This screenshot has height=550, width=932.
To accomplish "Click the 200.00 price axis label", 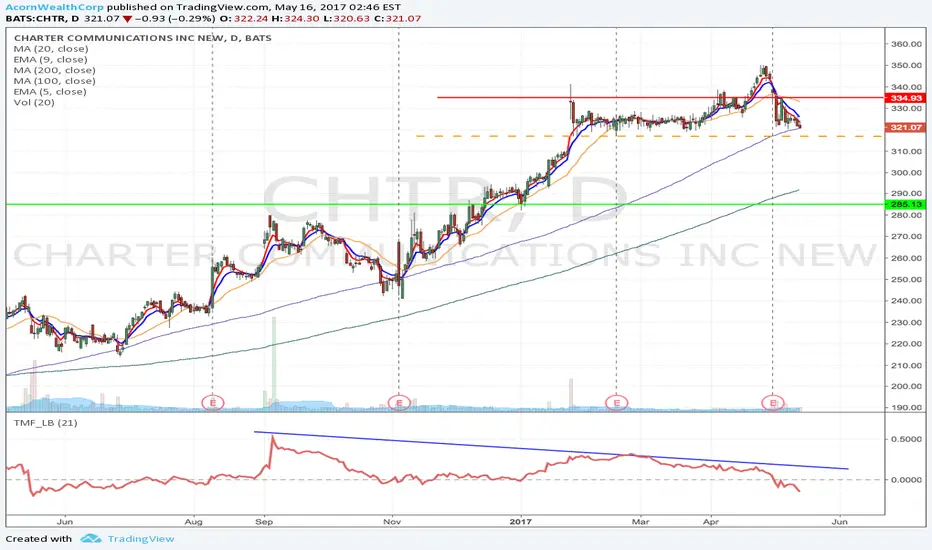I will tap(906, 386).
